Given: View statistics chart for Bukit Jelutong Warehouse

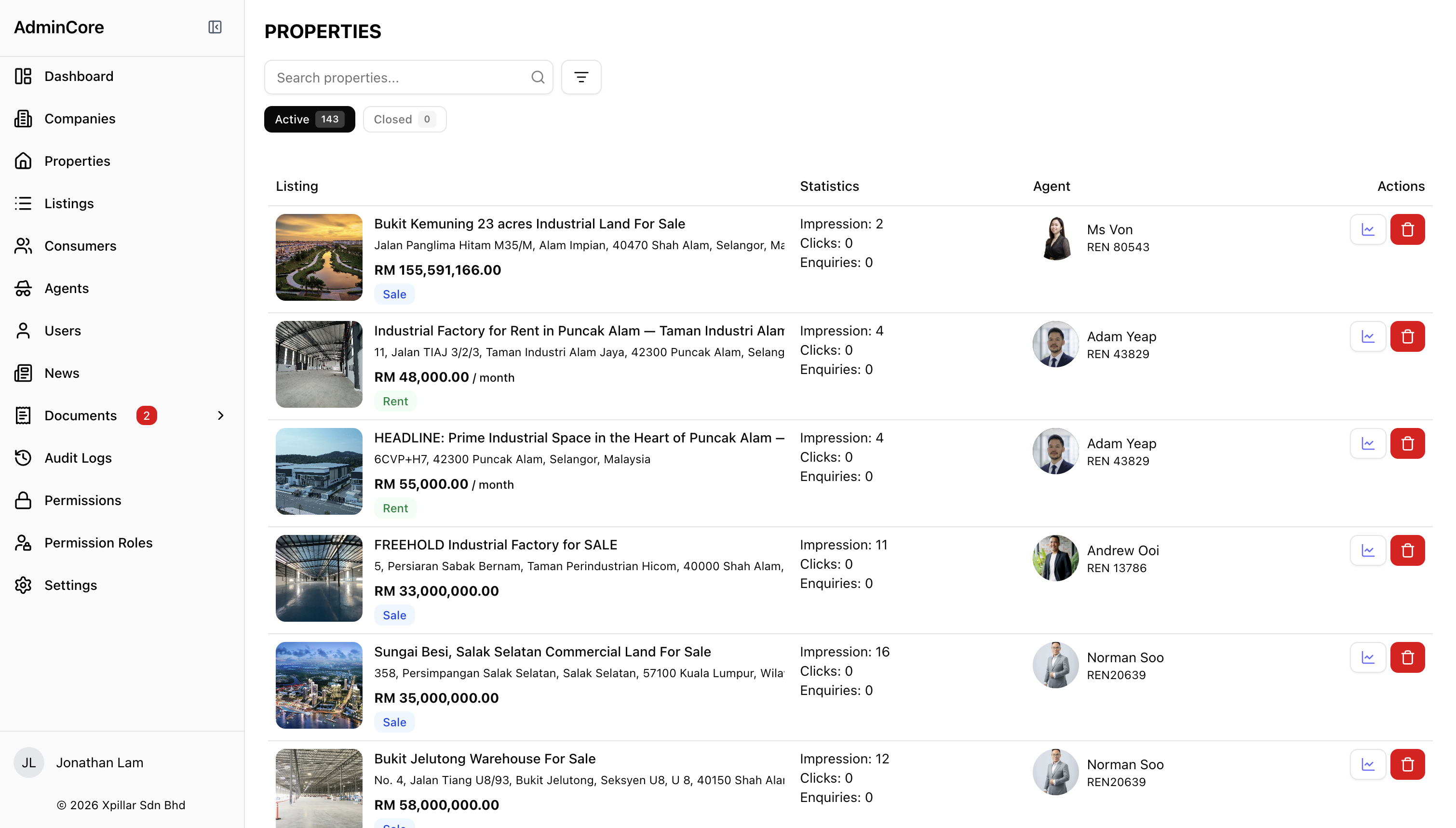Looking at the screenshot, I should pos(1368,764).
